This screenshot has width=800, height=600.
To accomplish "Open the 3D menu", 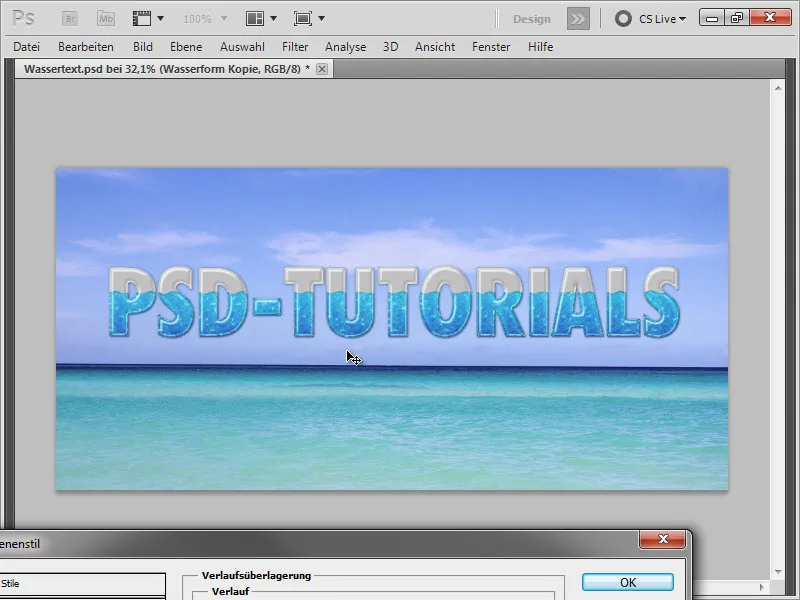I will click(390, 47).
